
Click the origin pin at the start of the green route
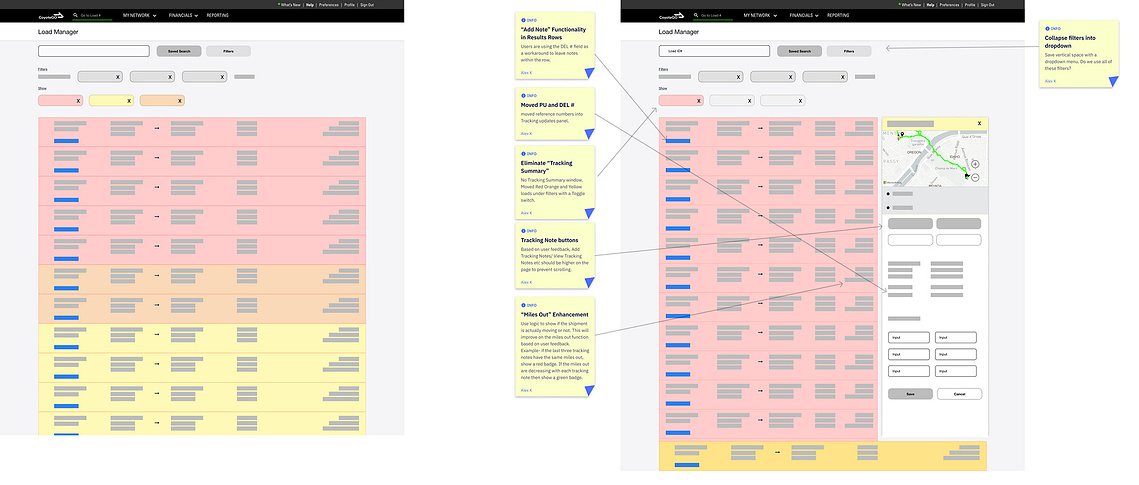coord(901,136)
